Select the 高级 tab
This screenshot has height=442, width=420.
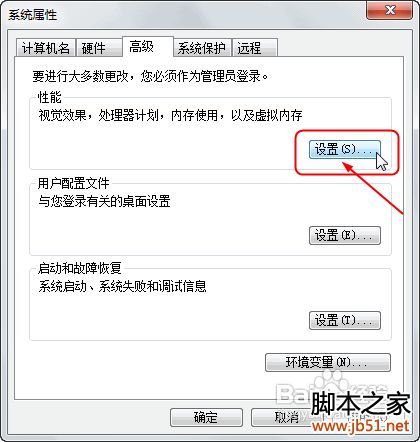(148, 46)
